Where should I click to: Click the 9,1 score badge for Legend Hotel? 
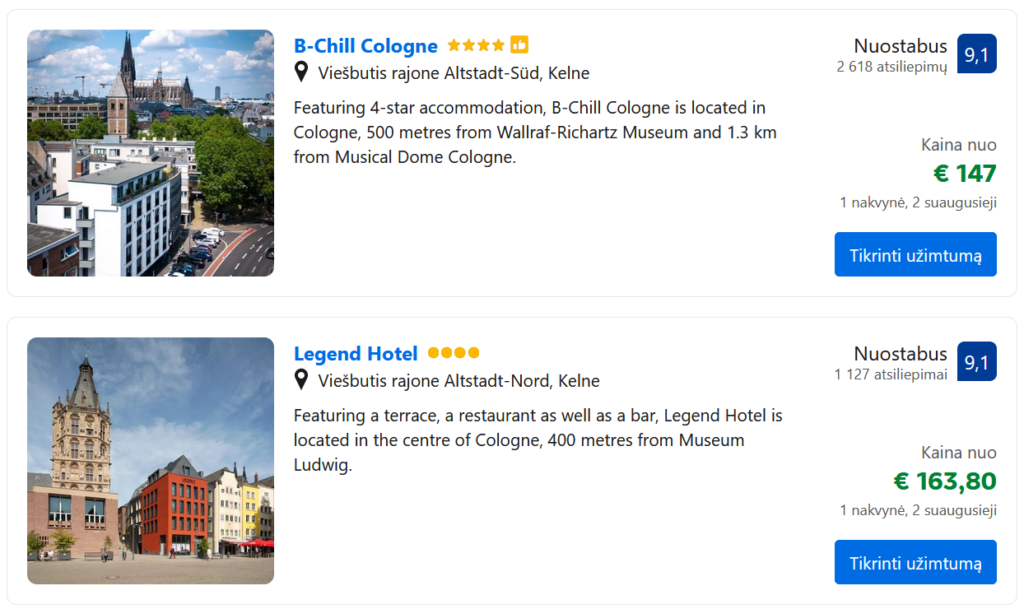[x=976, y=362]
